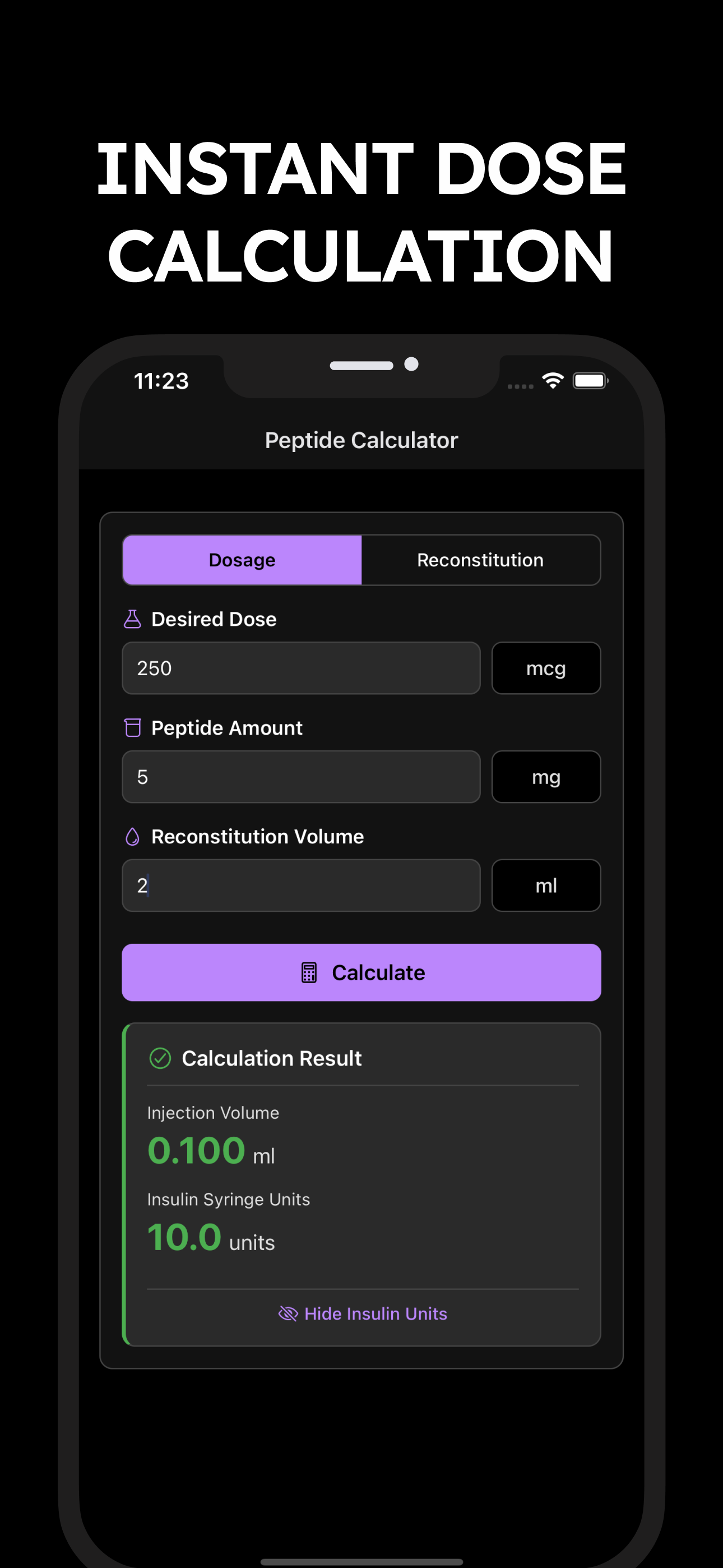Click the Wi-Fi icon in the status bar
The width and height of the screenshot is (723, 1568).
click(552, 380)
